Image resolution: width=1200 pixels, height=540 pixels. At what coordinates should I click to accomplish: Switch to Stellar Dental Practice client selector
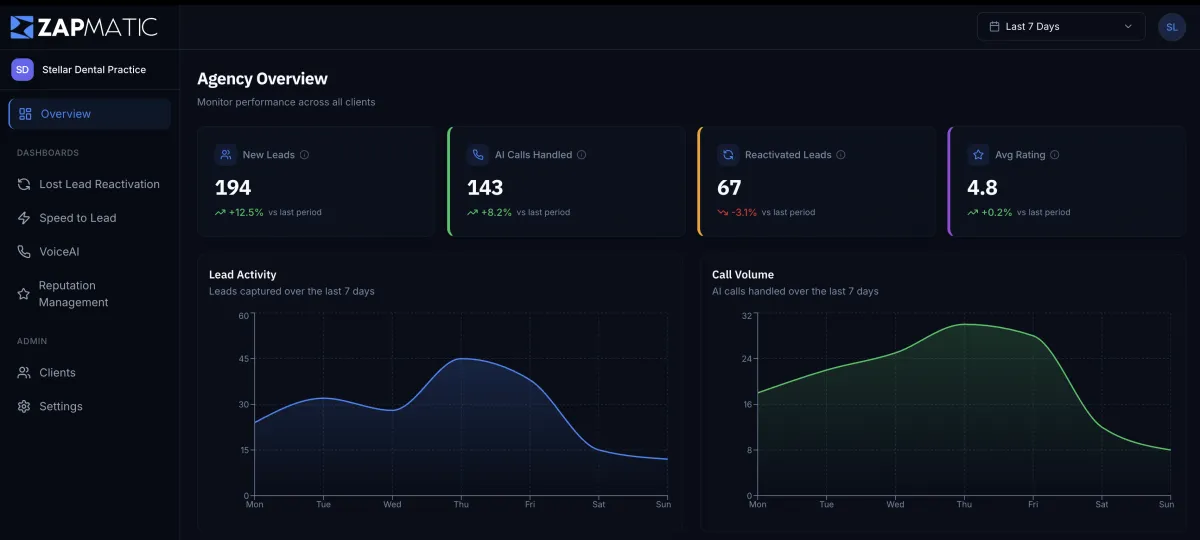point(90,70)
